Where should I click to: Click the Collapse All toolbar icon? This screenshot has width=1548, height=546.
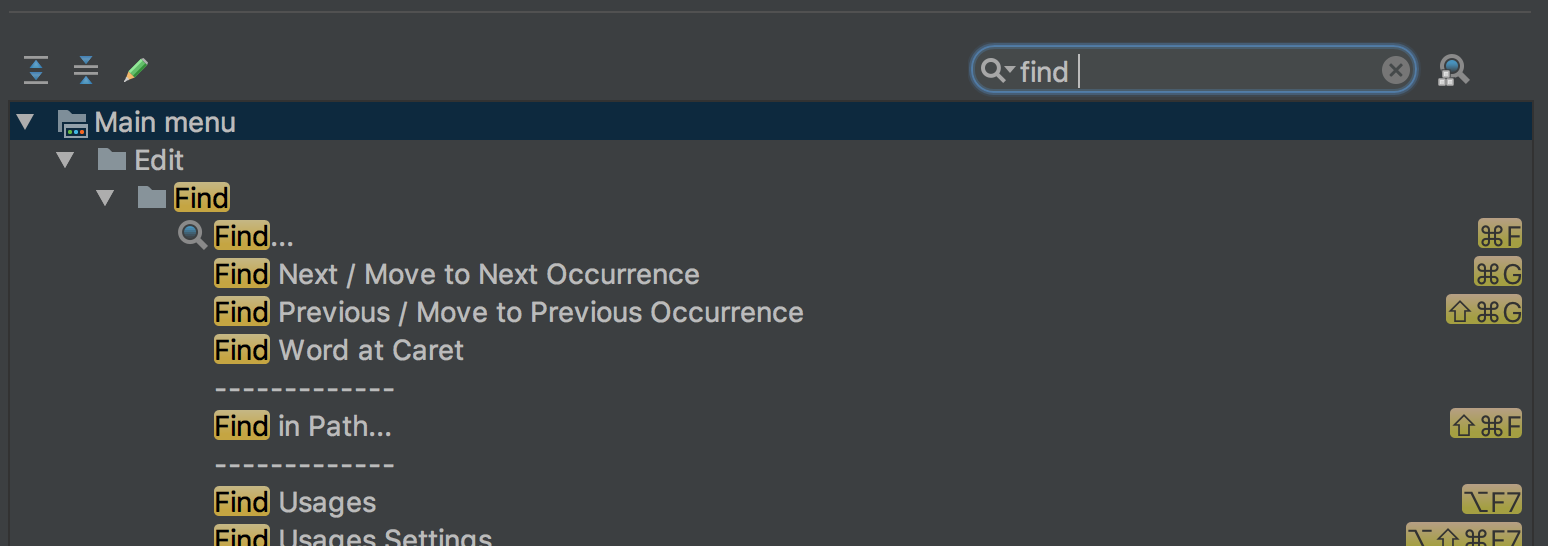pyautogui.click(x=86, y=70)
